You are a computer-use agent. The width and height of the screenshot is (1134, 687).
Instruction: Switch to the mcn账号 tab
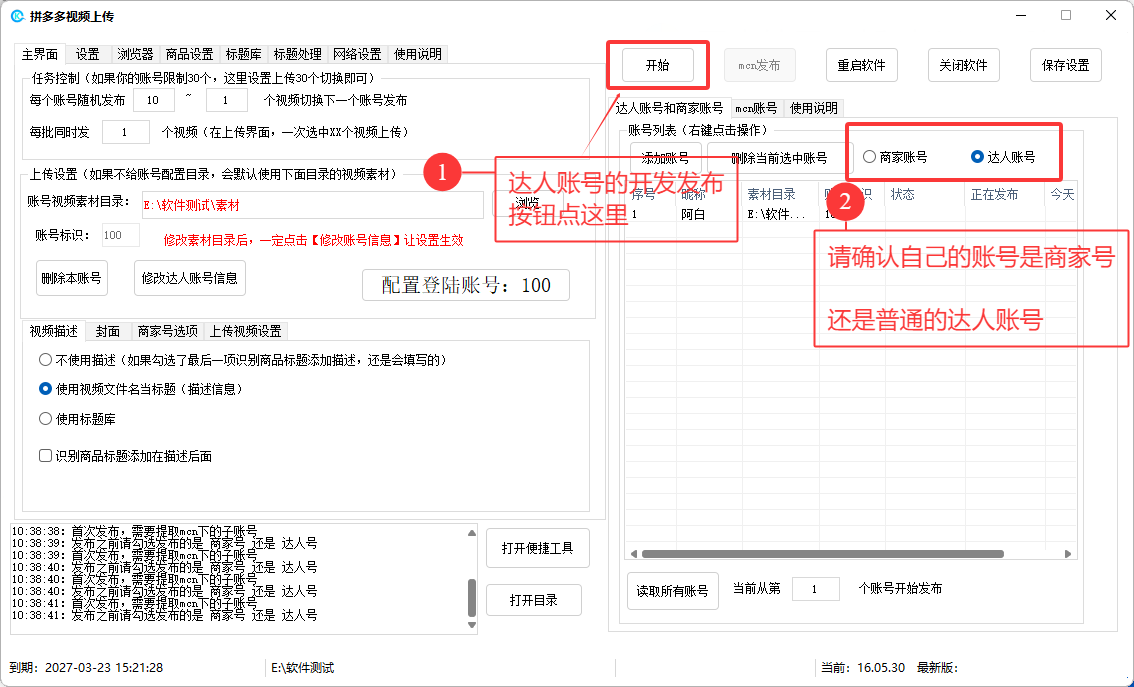pyautogui.click(x=756, y=108)
